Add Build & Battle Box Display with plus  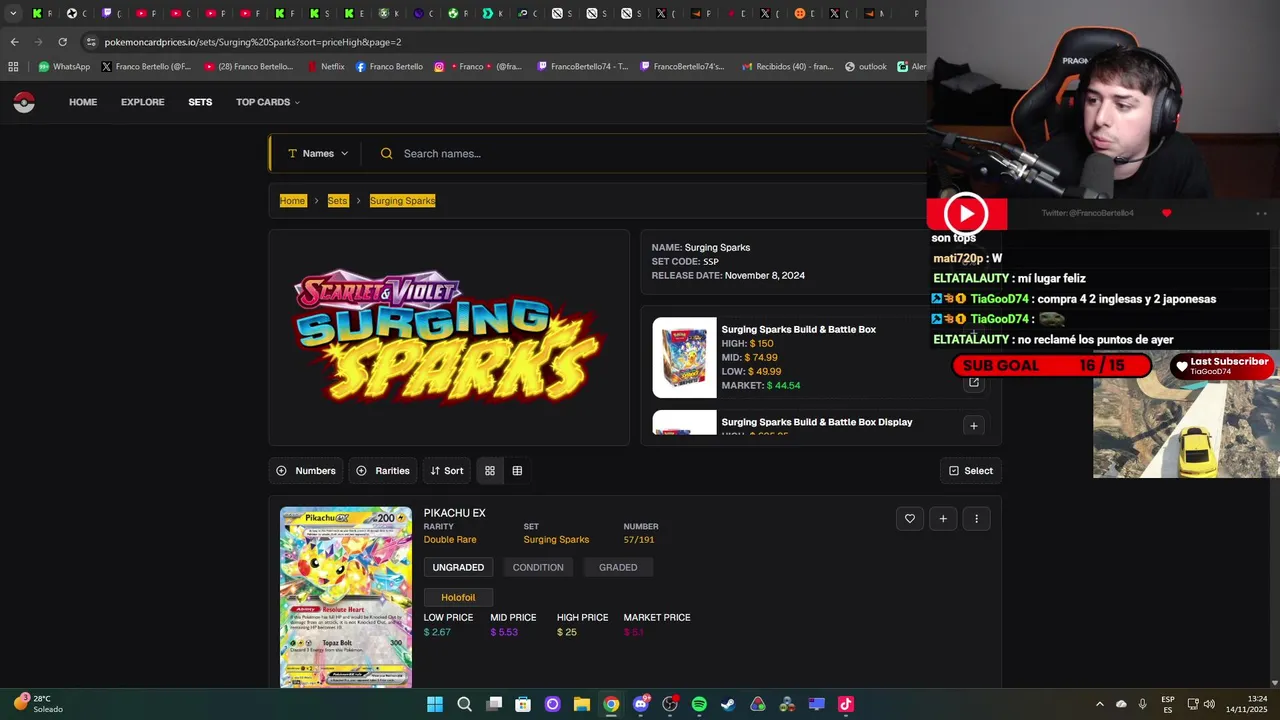coord(973,426)
